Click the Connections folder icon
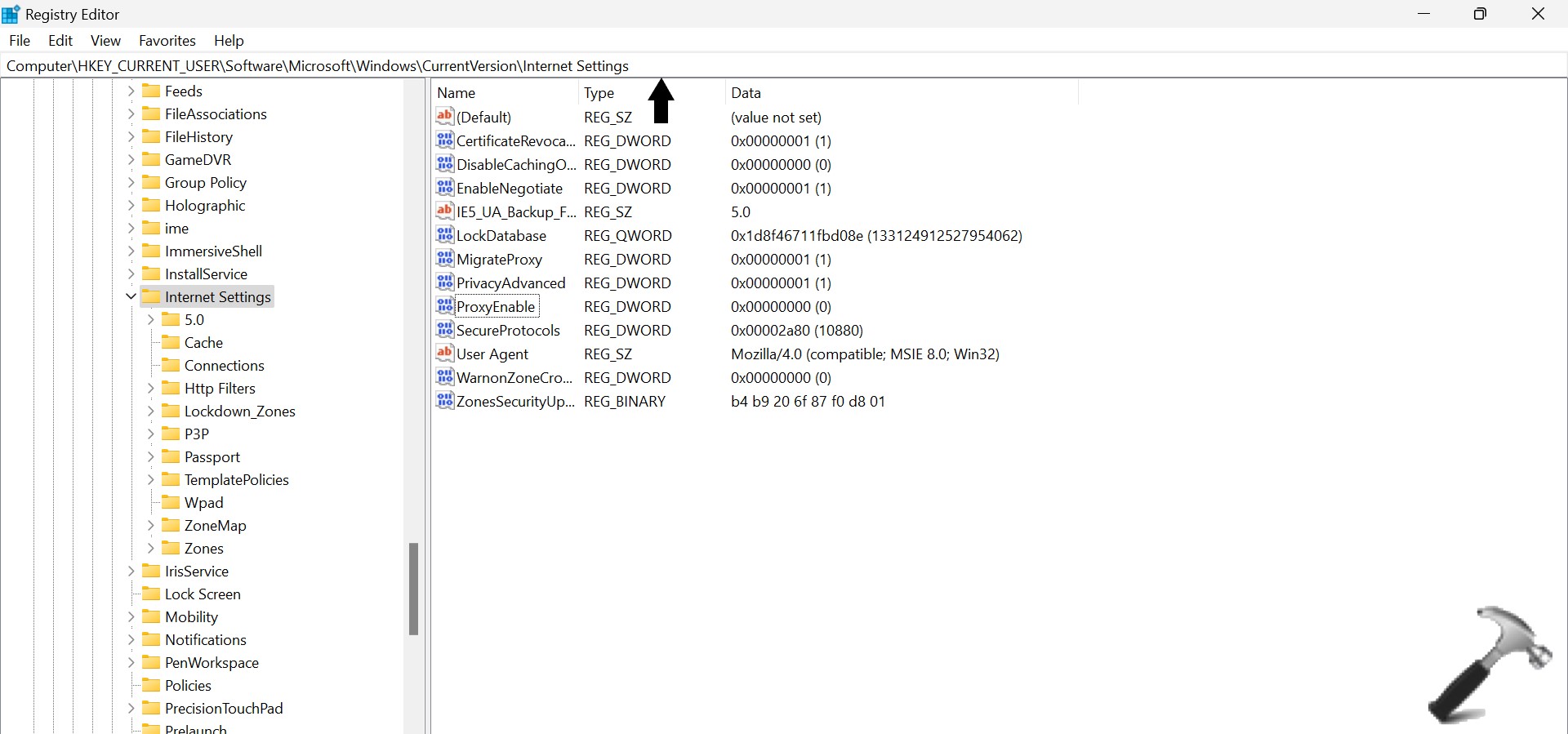The image size is (1568, 734). (x=171, y=365)
